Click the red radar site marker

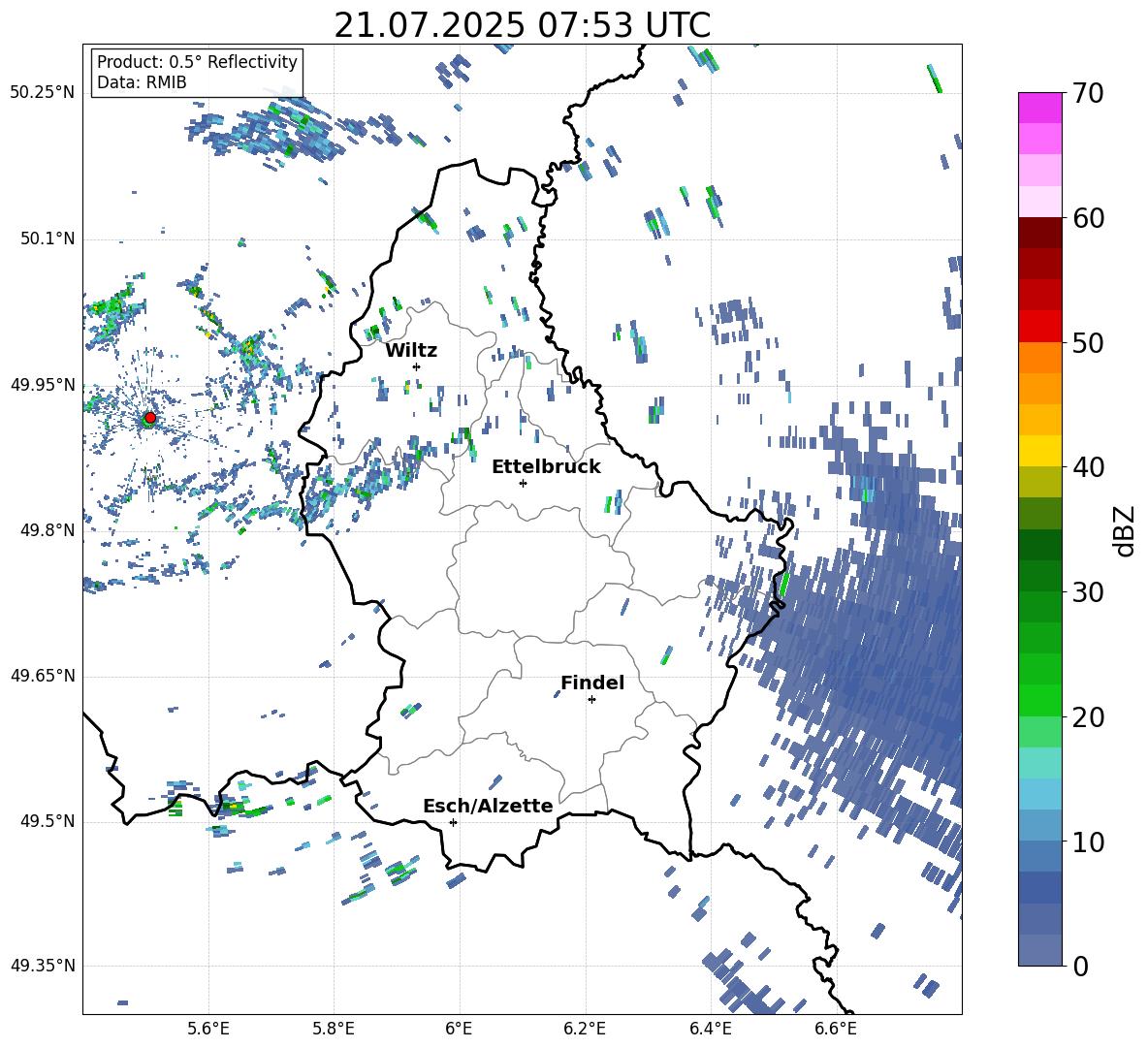150,418
